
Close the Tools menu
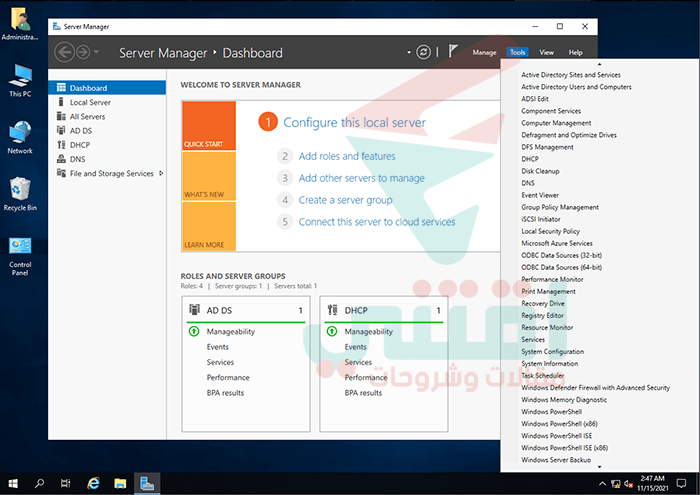[x=517, y=52]
